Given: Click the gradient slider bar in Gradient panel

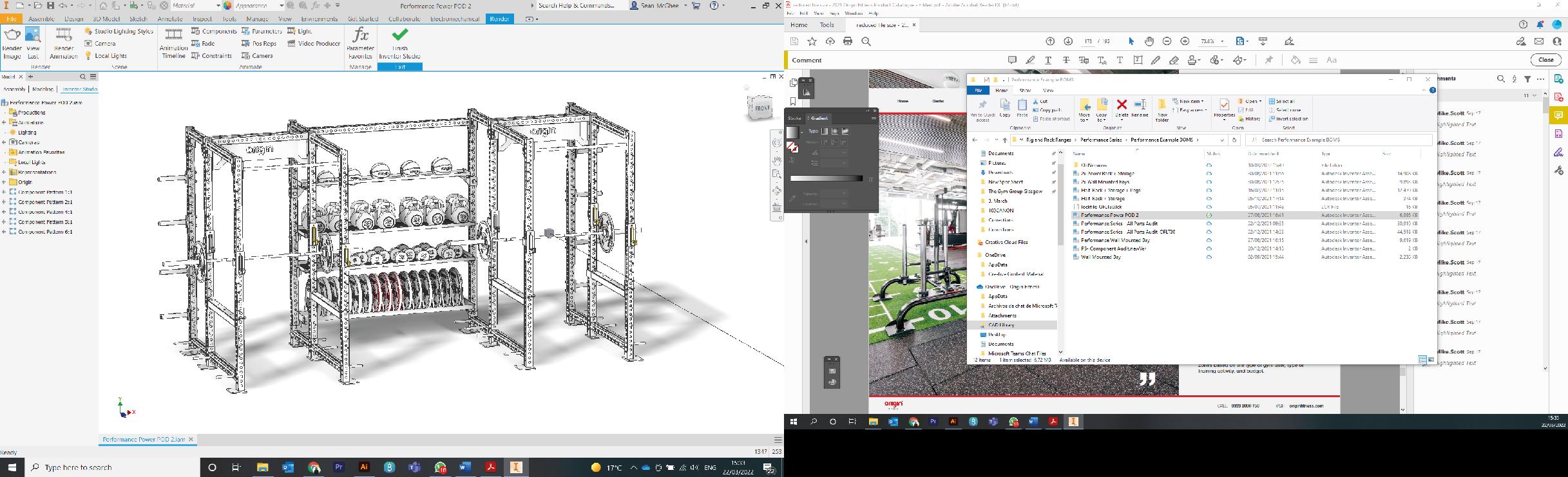Looking at the screenshot, I should [x=826, y=178].
